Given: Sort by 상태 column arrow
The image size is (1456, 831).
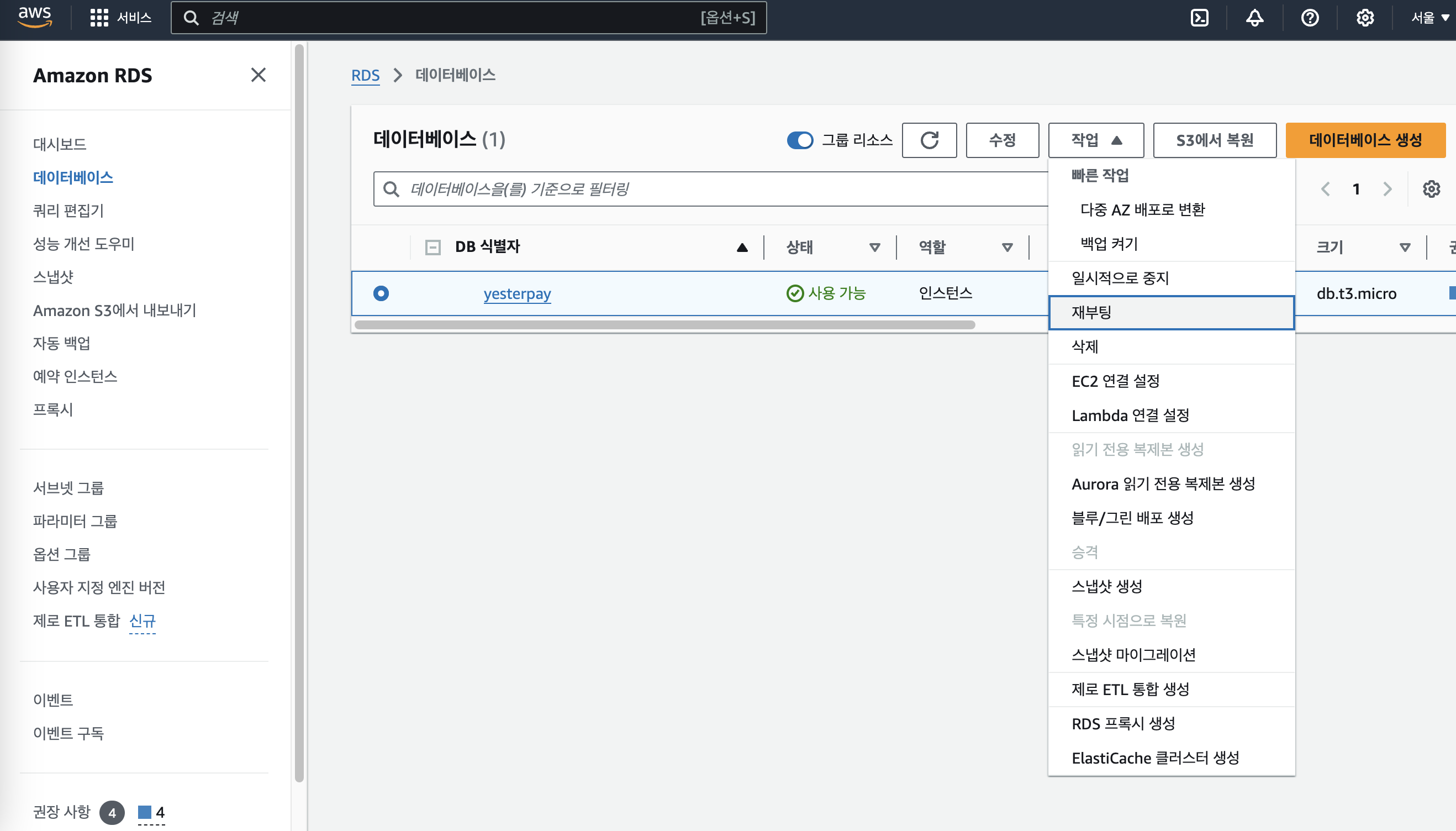Looking at the screenshot, I should (874, 247).
